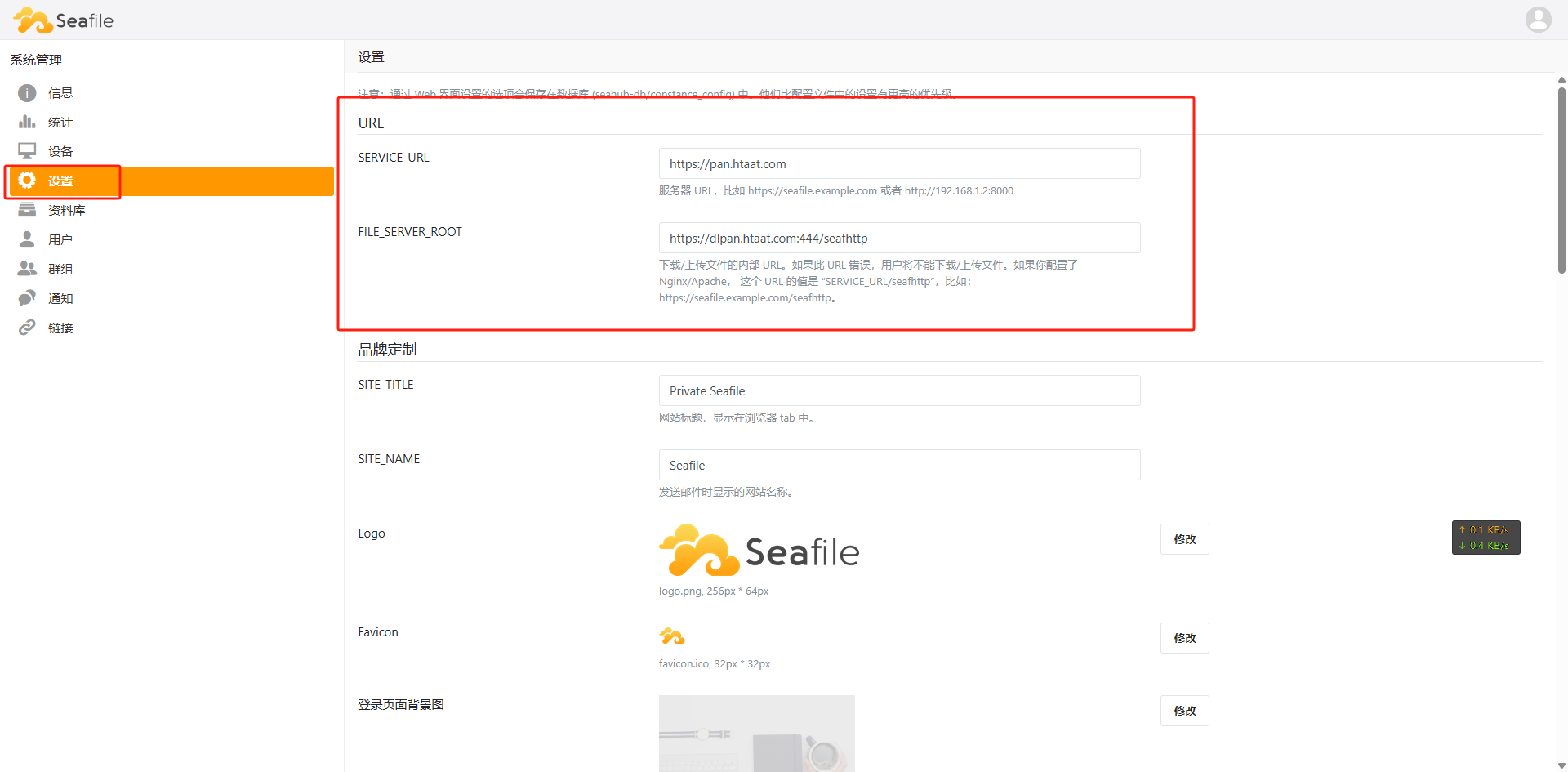
Task: Open 资料库 in the sidebar menu
Action: pyautogui.click(x=66, y=211)
